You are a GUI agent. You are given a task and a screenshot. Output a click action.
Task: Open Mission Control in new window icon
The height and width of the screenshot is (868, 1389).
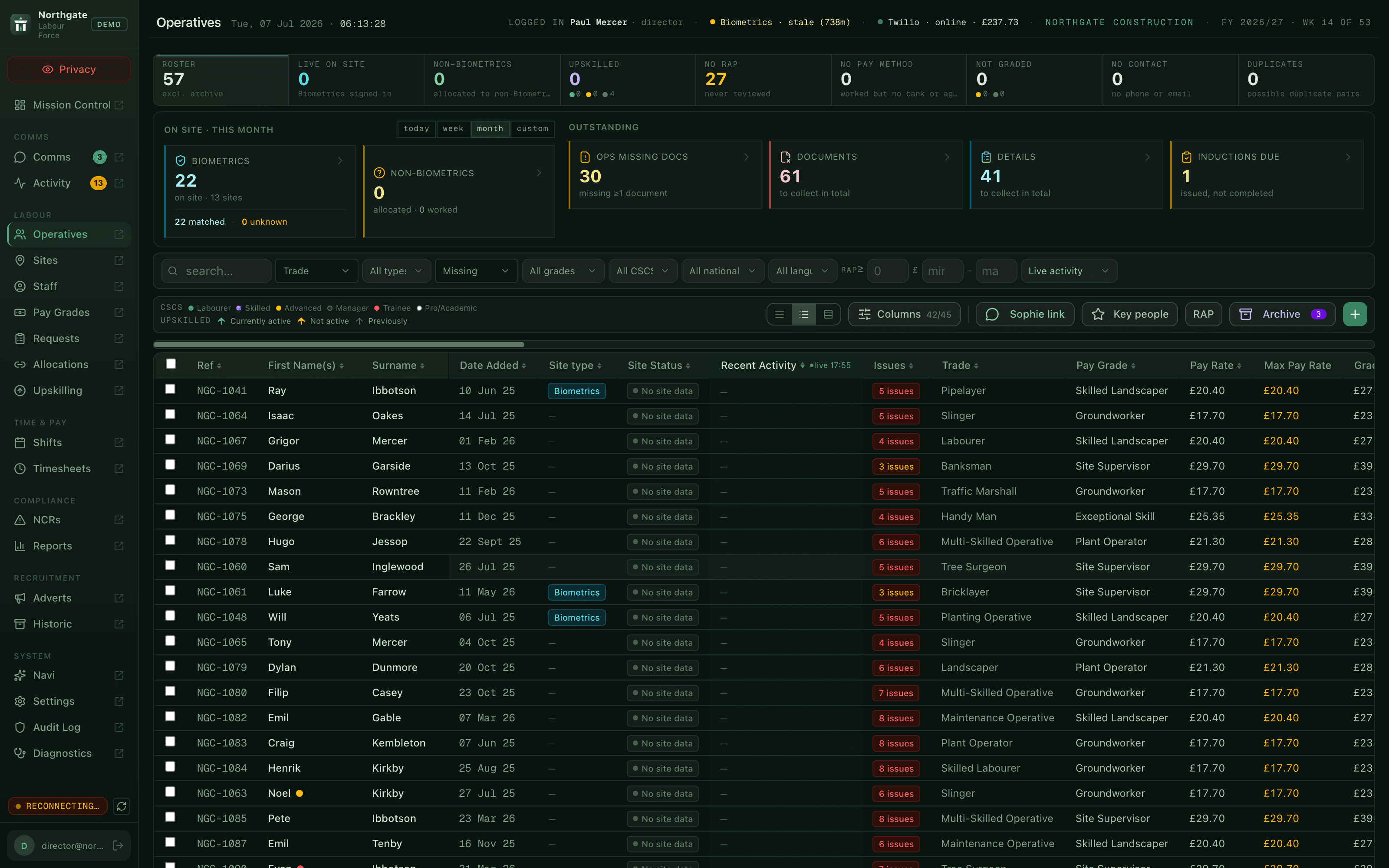tap(119, 105)
